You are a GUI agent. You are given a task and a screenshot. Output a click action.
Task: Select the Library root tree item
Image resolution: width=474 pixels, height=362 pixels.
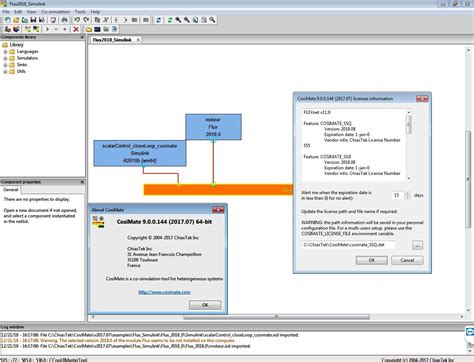(16, 45)
